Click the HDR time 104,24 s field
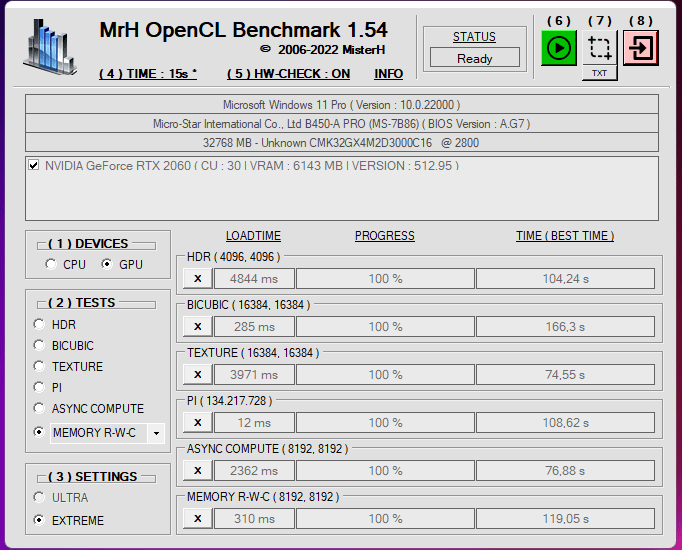This screenshot has height=550, width=682. click(565, 279)
